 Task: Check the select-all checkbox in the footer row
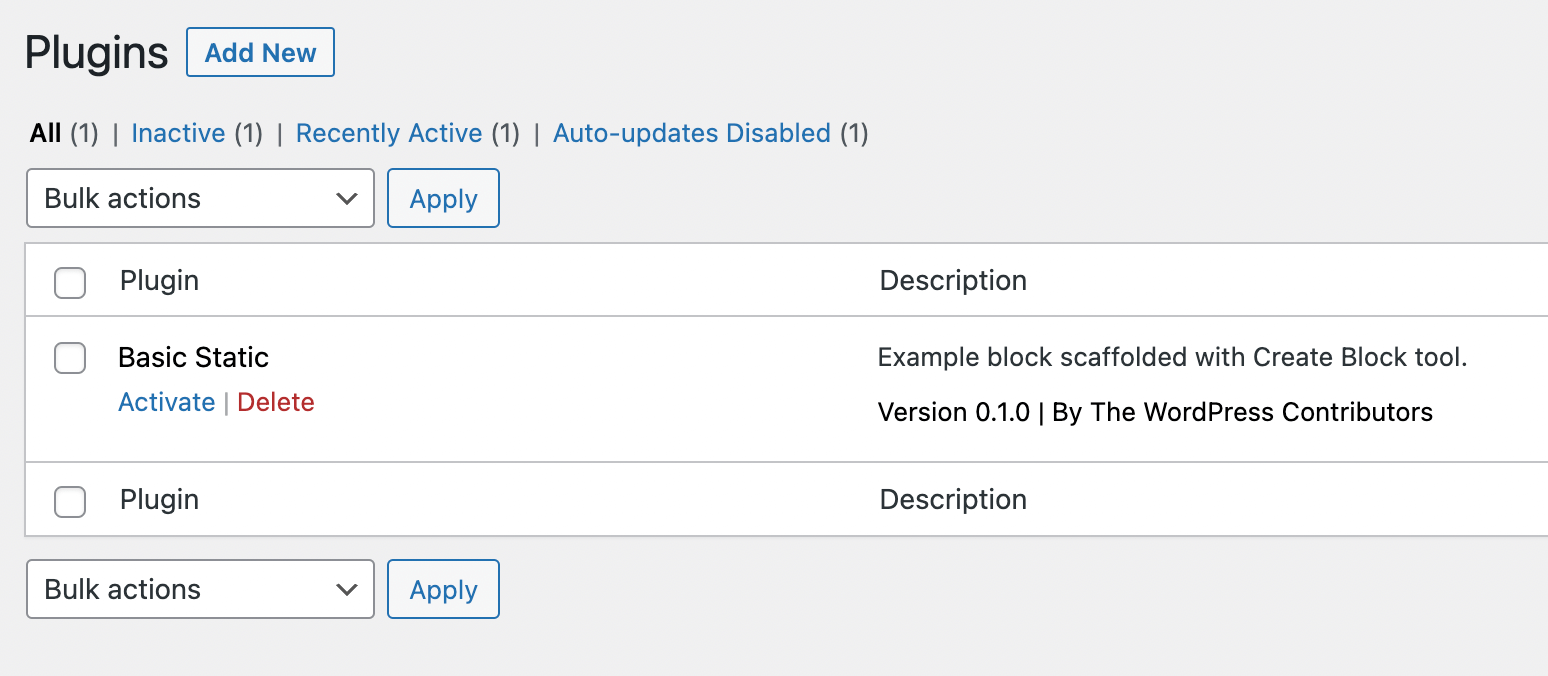pyautogui.click(x=70, y=502)
